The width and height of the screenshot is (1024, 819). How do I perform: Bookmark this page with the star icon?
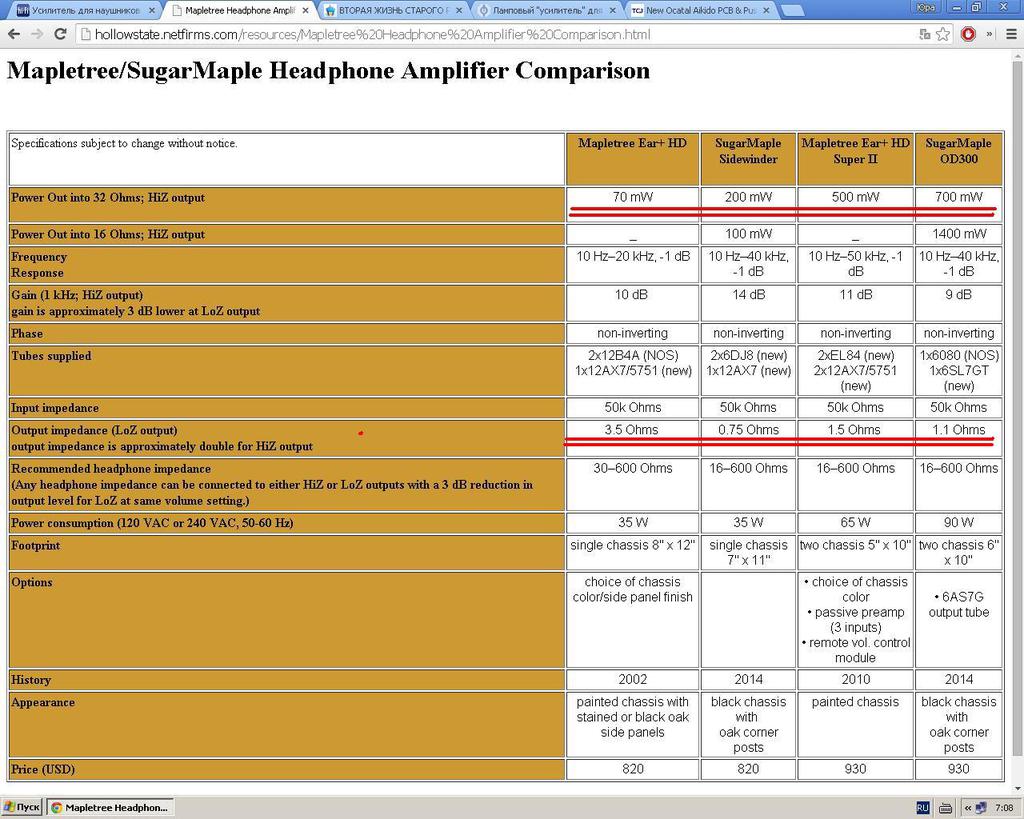(x=942, y=35)
